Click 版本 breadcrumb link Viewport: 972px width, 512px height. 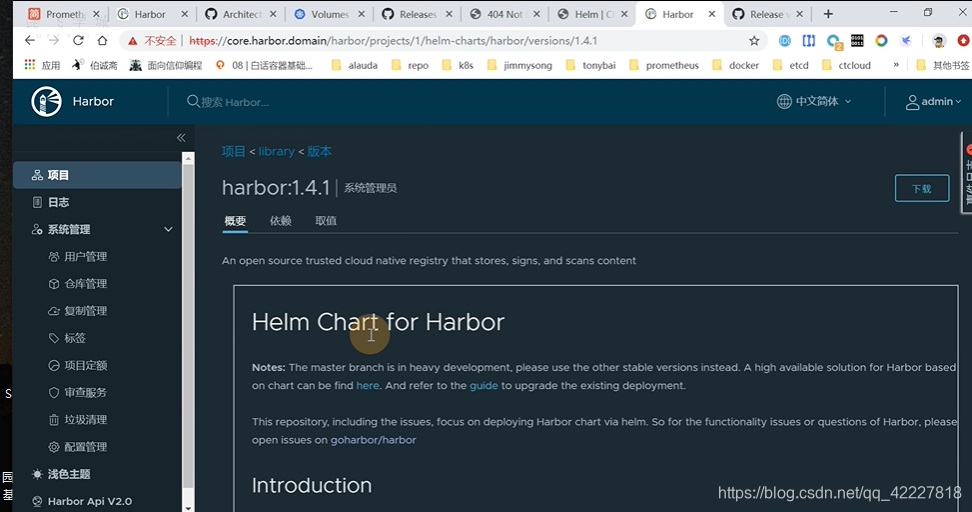point(319,152)
